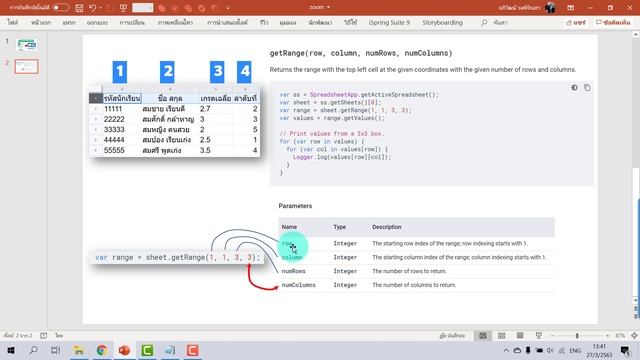Image resolution: width=640 pixels, height=360 pixels.
Task: Switch to the Transitions ribbon tab
Action: [x=132, y=22]
